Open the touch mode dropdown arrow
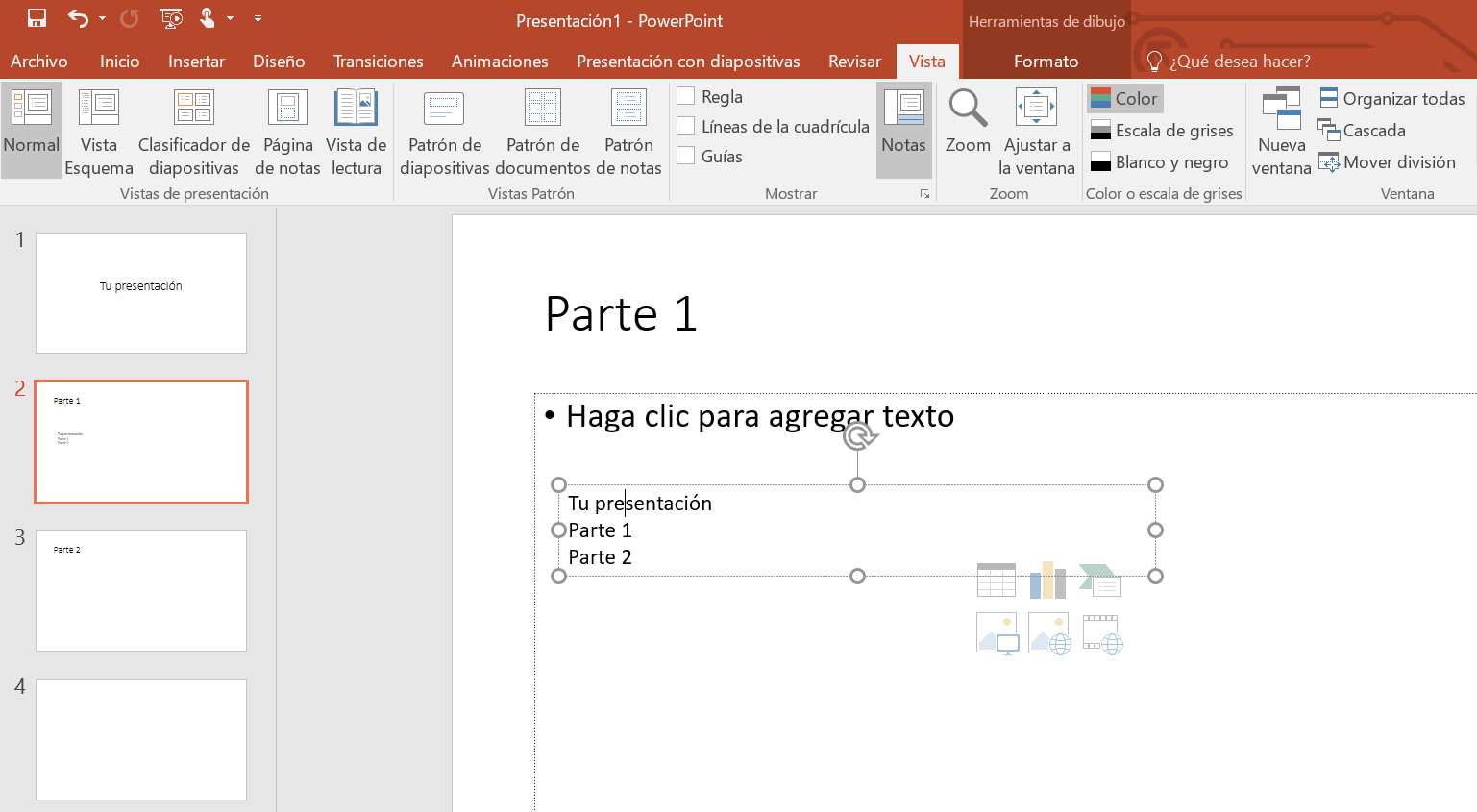This screenshot has height=812, width=1477. click(x=230, y=18)
